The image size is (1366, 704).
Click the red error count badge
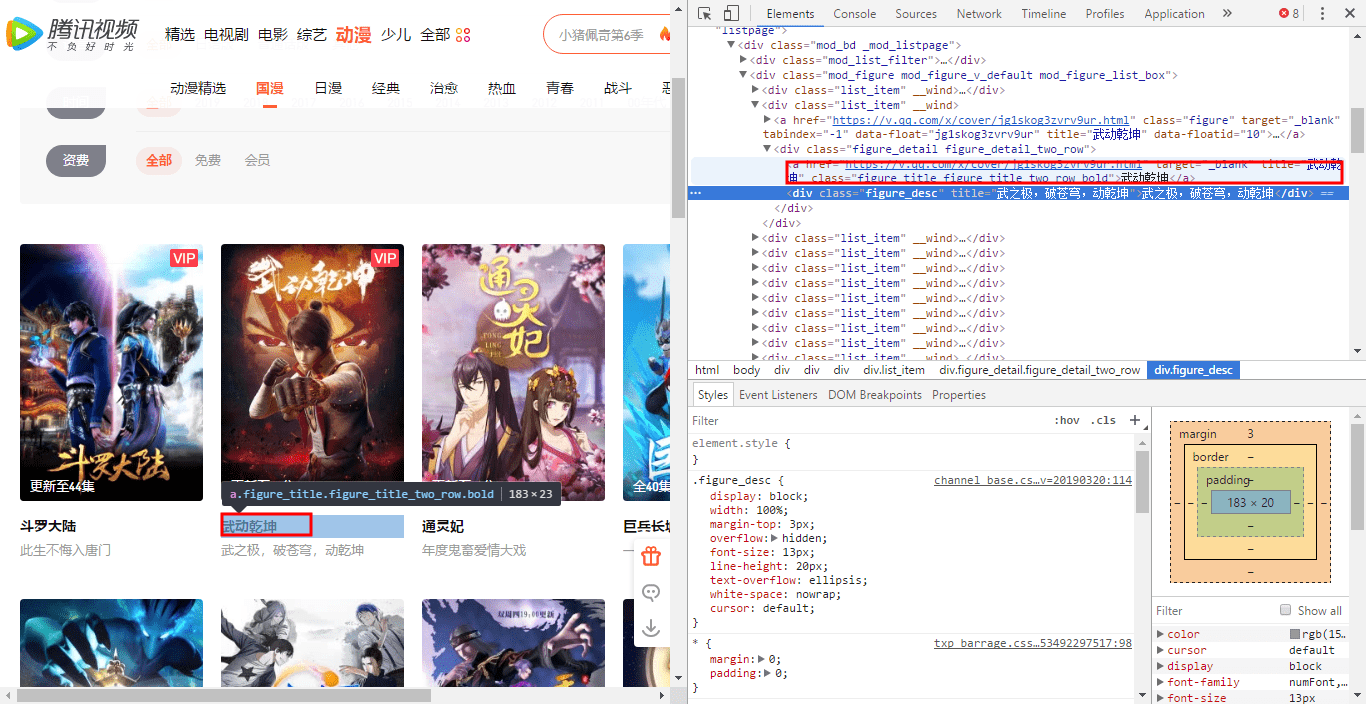click(x=1287, y=13)
